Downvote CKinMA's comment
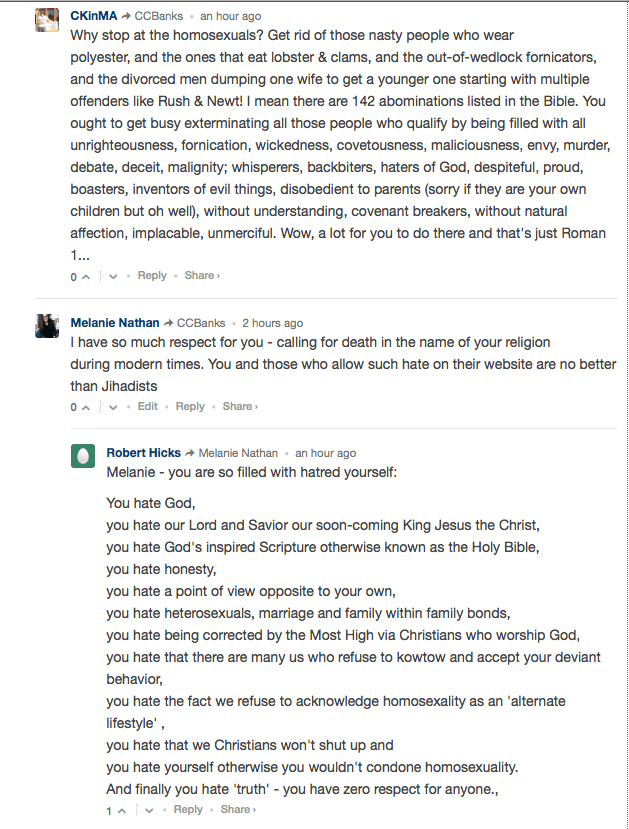Image resolution: width=629 pixels, height=829 pixels. [x=113, y=276]
